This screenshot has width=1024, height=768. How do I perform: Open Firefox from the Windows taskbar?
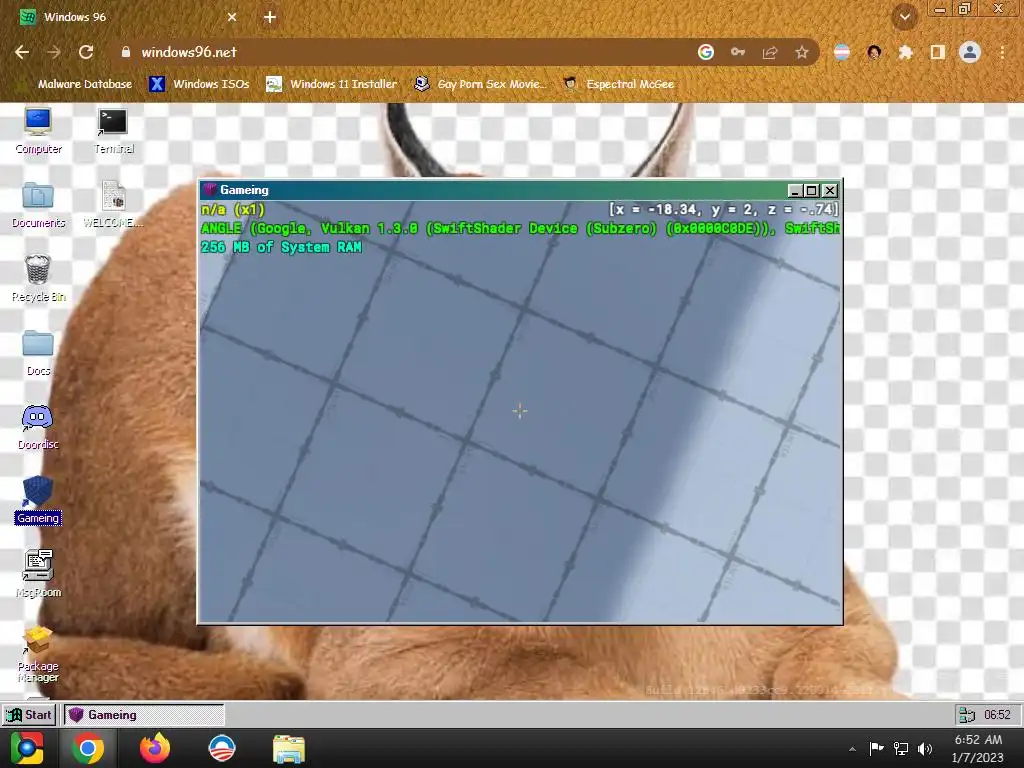pos(155,748)
